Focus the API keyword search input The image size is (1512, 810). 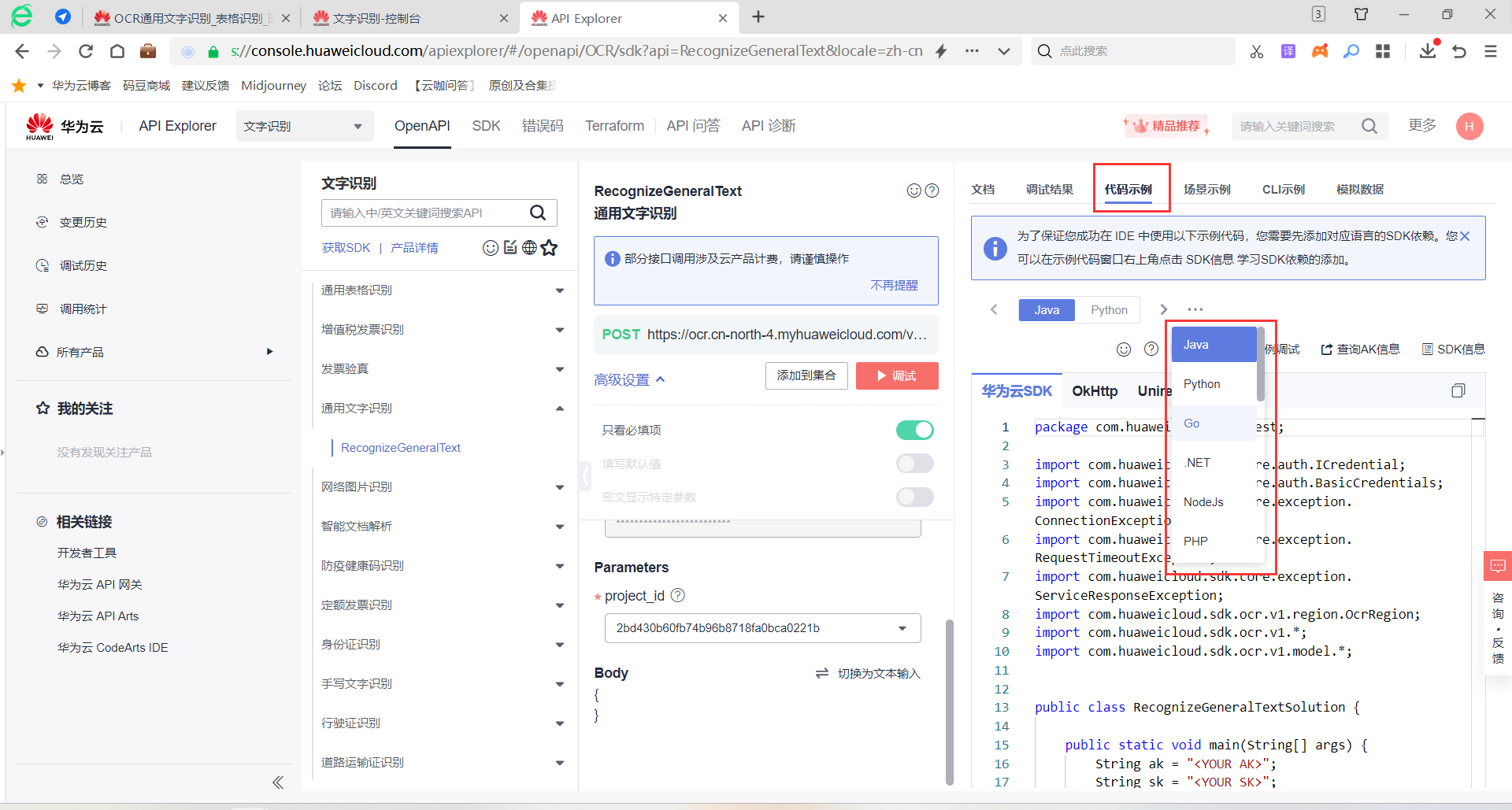pyautogui.click(x=425, y=213)
